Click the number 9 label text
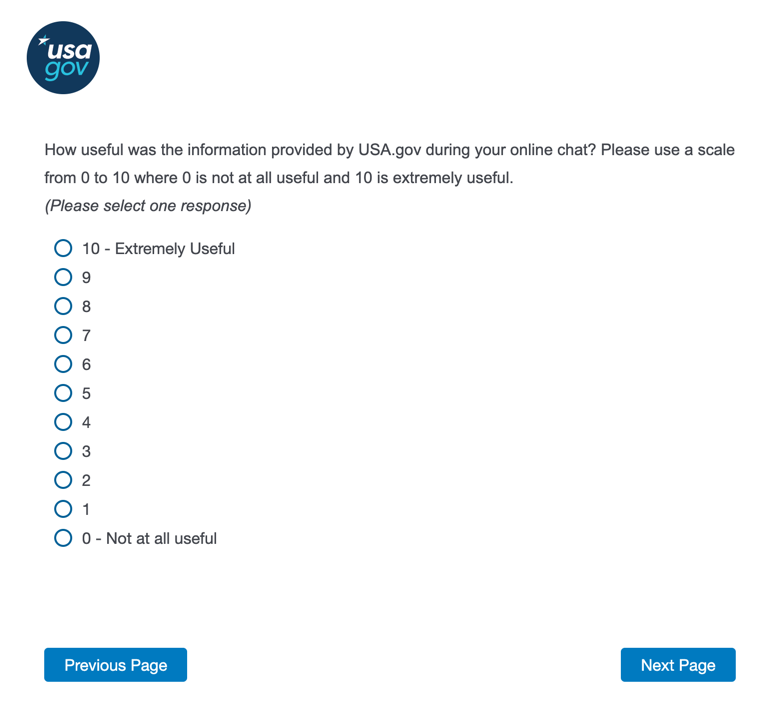Screen dimensions: 767x710 point(86,277)
